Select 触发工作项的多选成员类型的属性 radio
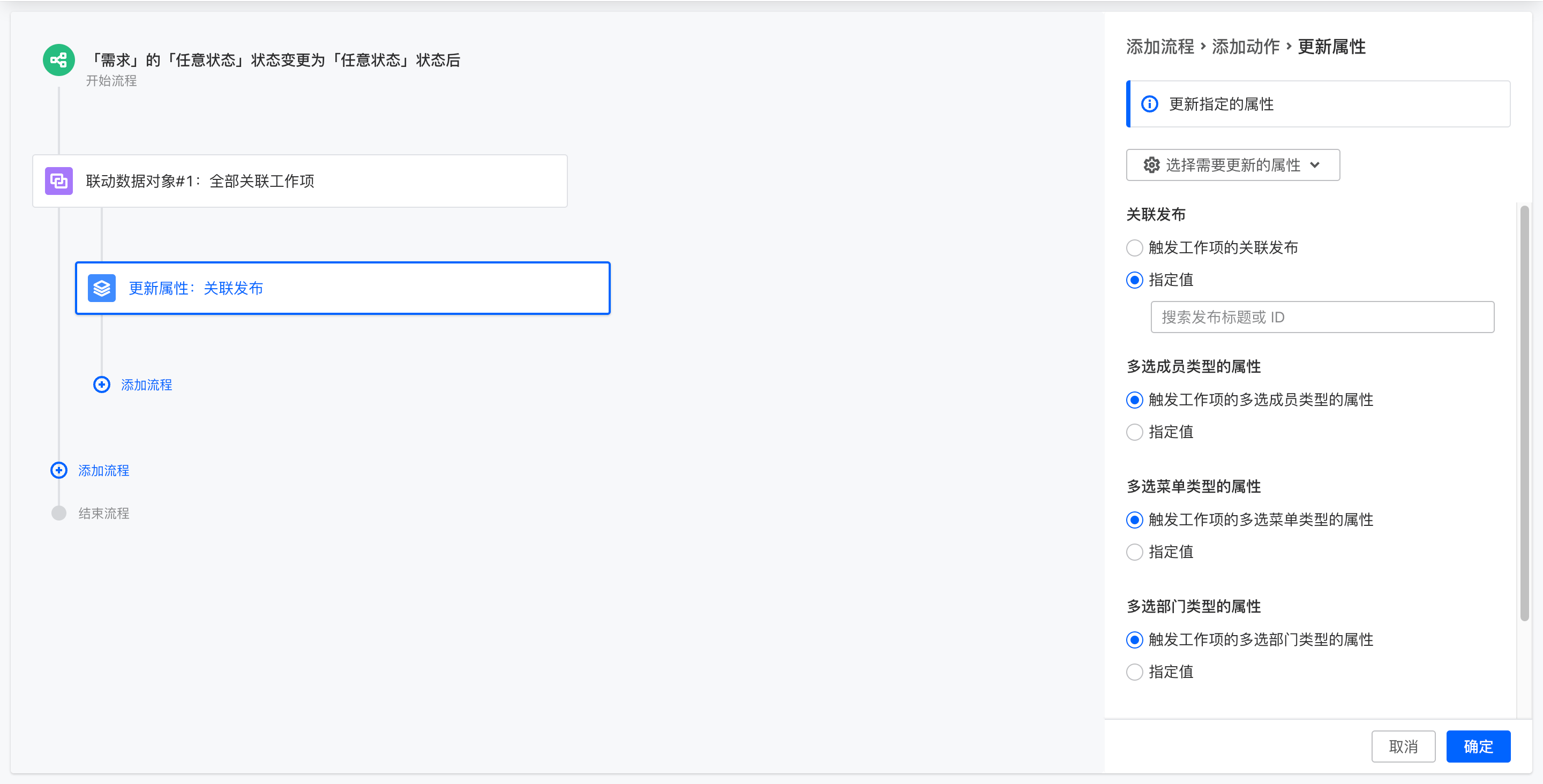1543x784 pixels. (1135, 399)
